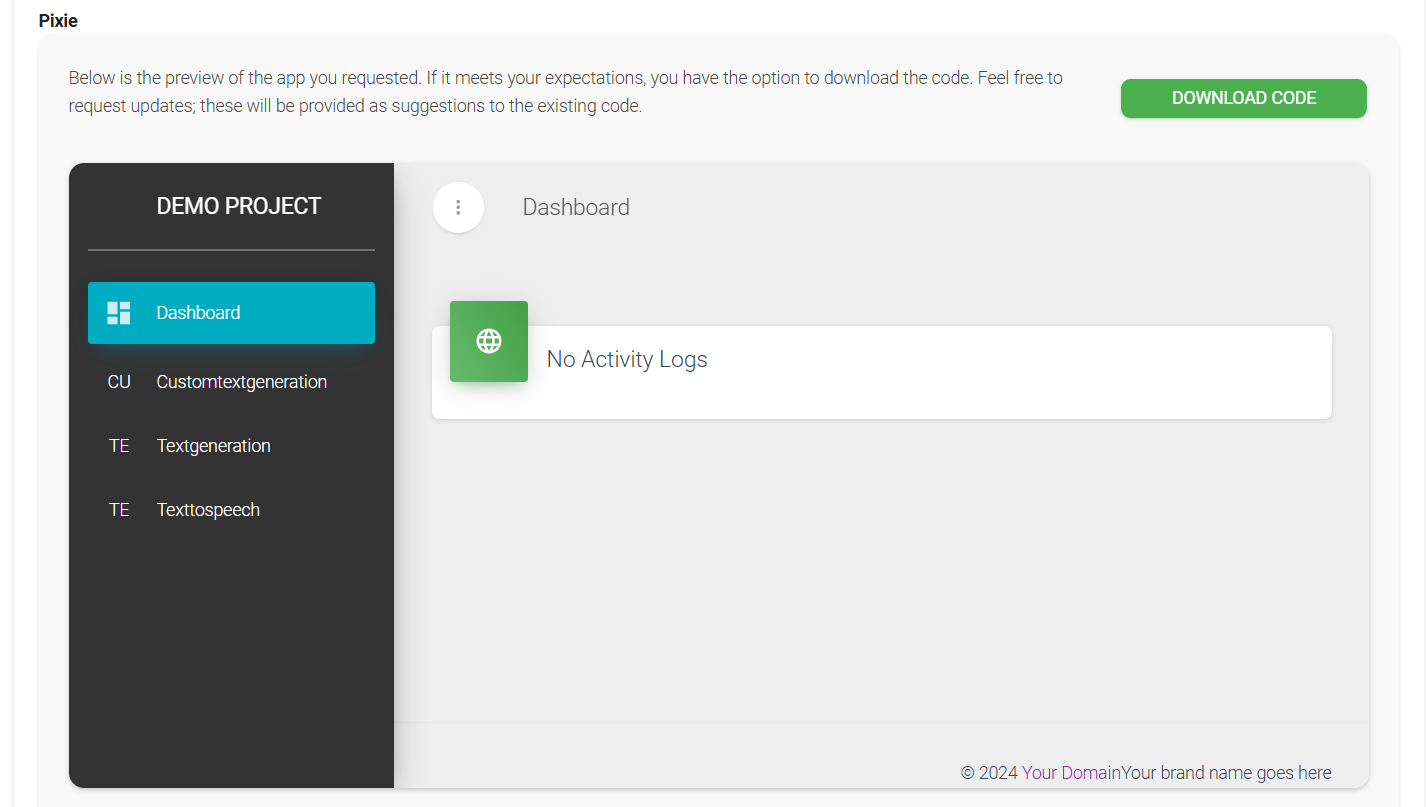Click the Dashboard page heading
Screen dimensions: 1426x807
coord(576,207)
